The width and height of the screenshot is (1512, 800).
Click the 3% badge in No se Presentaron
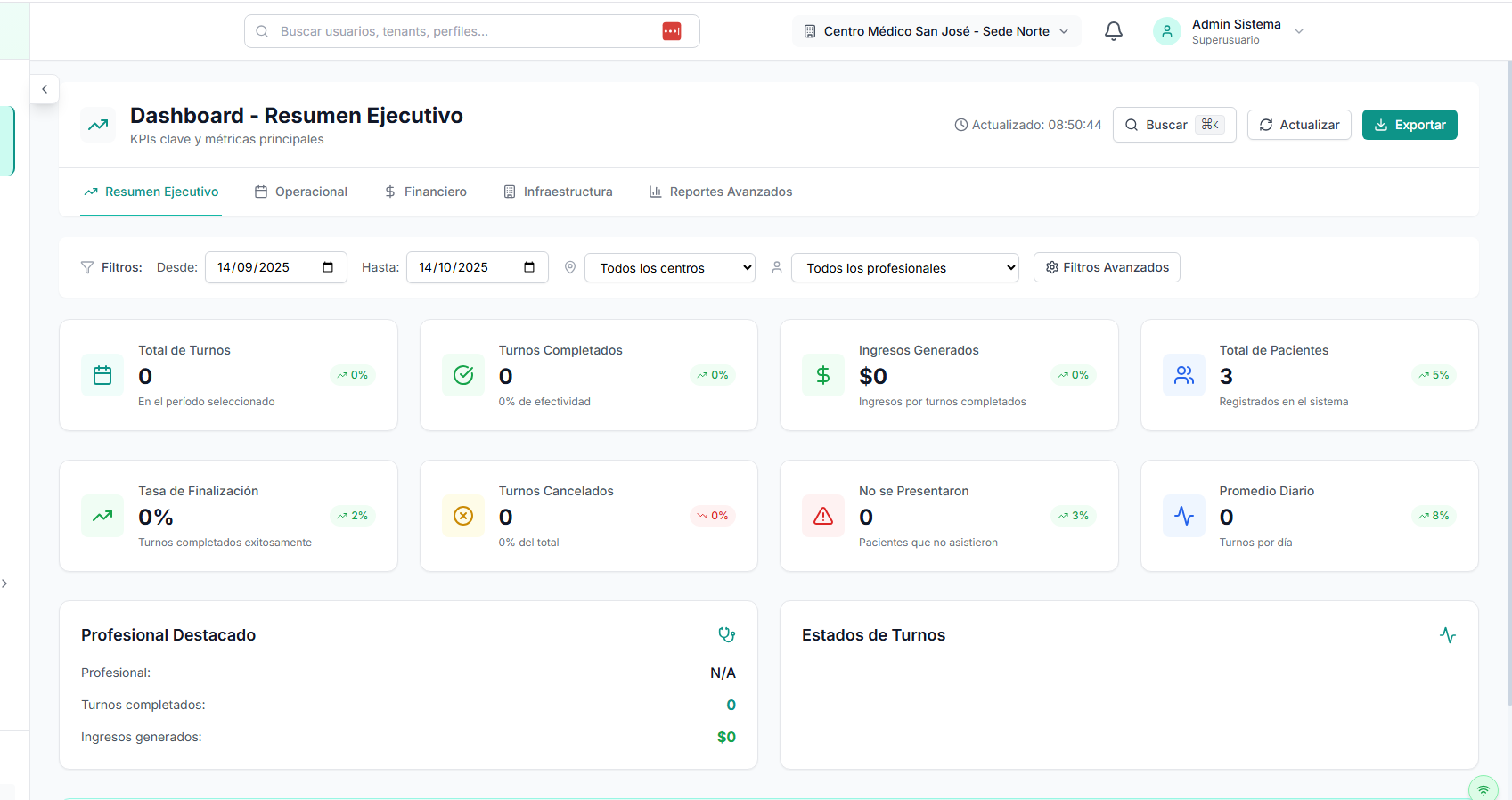coord(1074,516)
